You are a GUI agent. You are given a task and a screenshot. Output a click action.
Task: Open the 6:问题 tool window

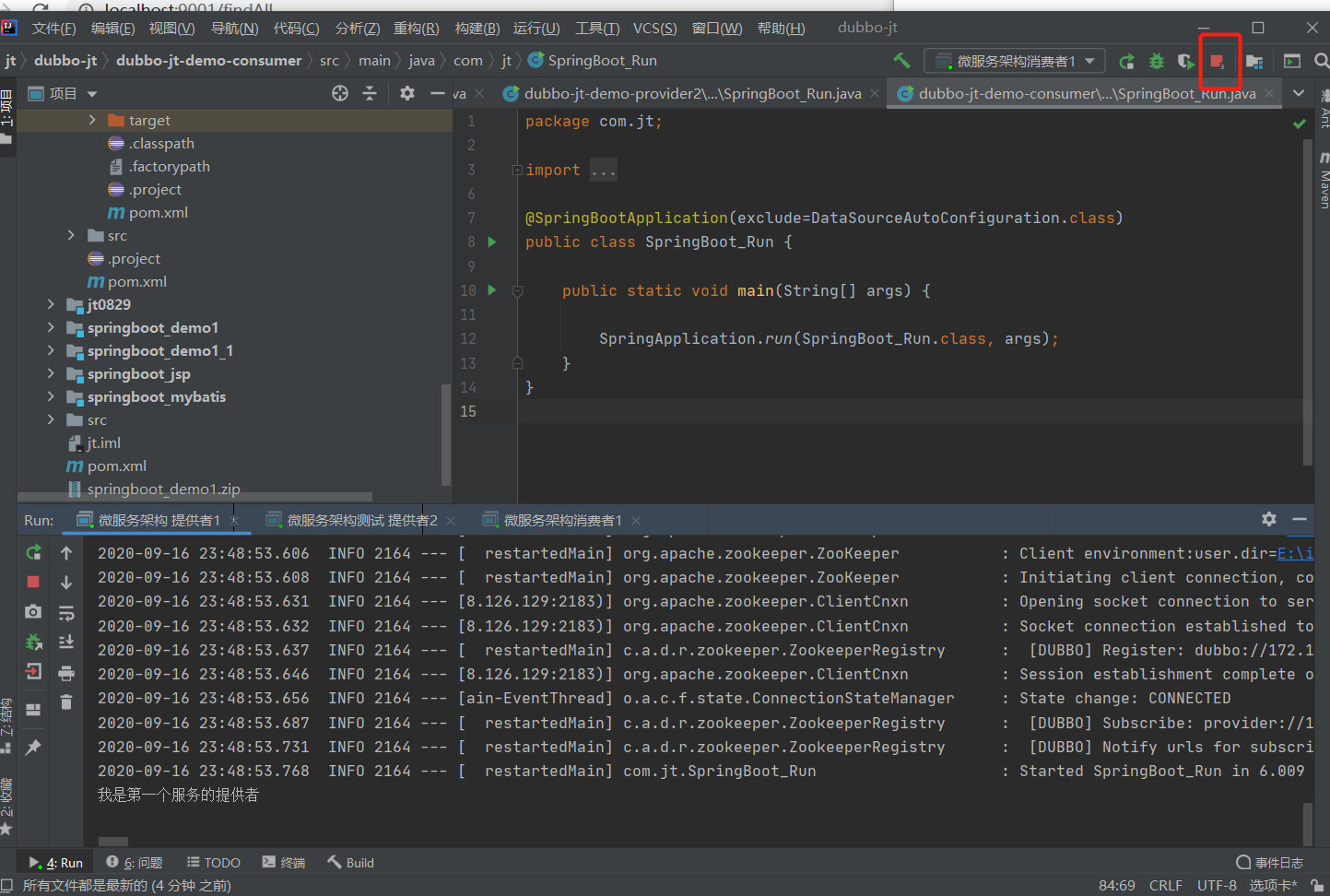coord(135,863)
